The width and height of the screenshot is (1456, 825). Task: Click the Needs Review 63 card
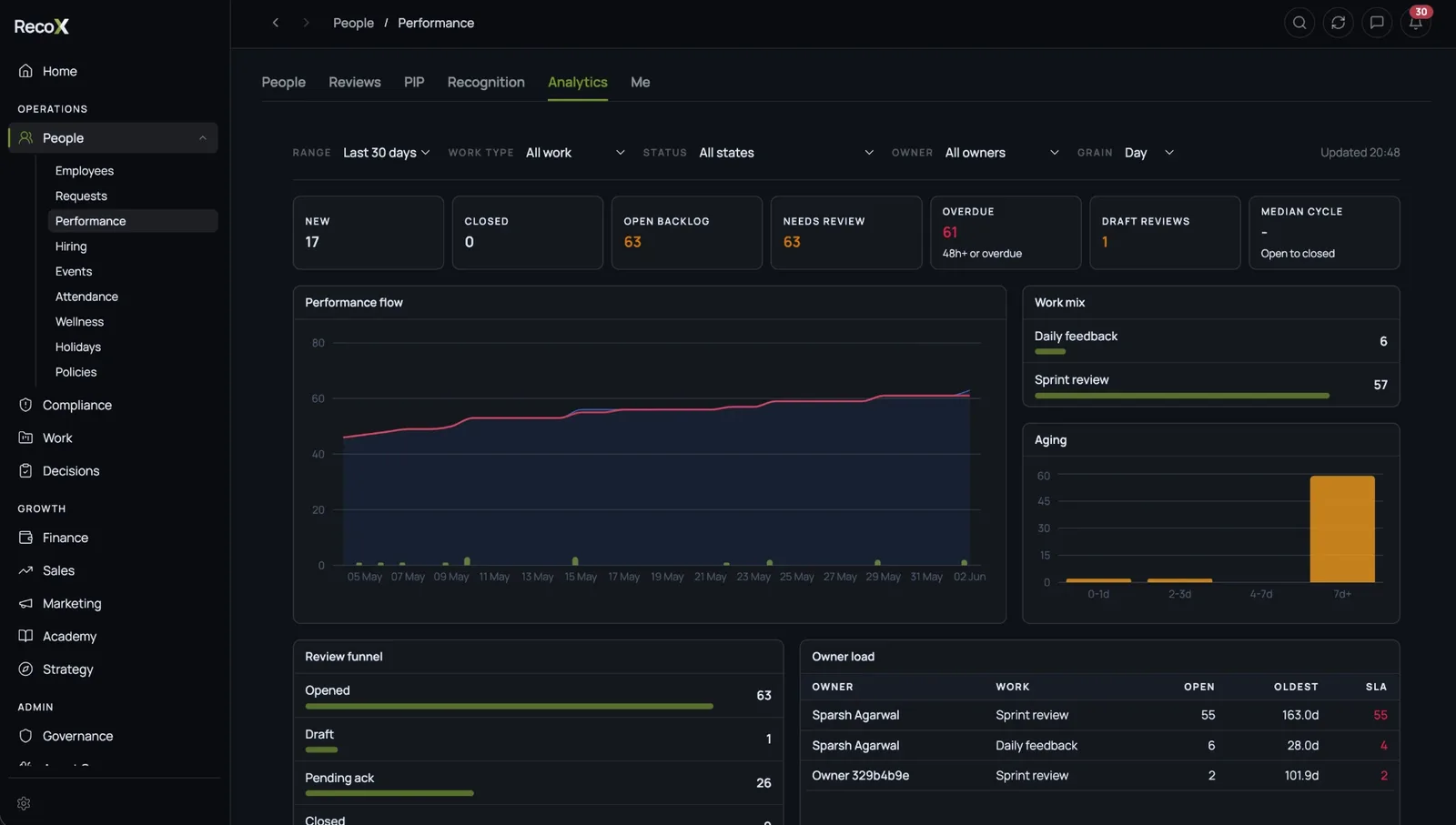point(846,233)
